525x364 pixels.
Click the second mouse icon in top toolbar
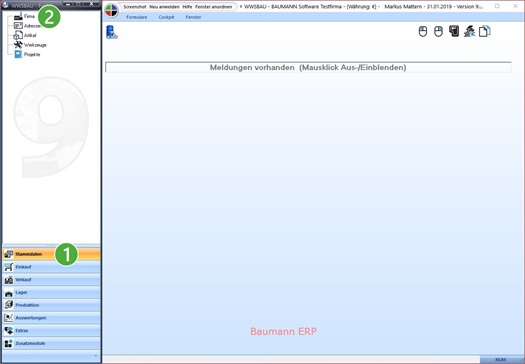(x=438, y=31)
